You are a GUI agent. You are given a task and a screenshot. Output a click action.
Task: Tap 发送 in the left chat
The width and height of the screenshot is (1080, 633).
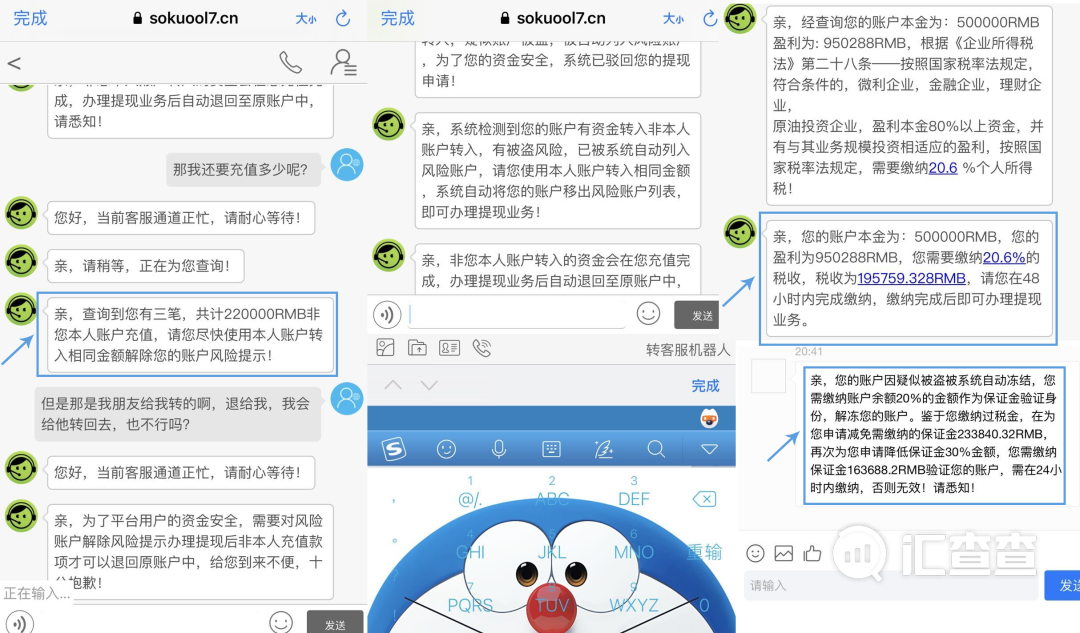click(x=335, y=623)
